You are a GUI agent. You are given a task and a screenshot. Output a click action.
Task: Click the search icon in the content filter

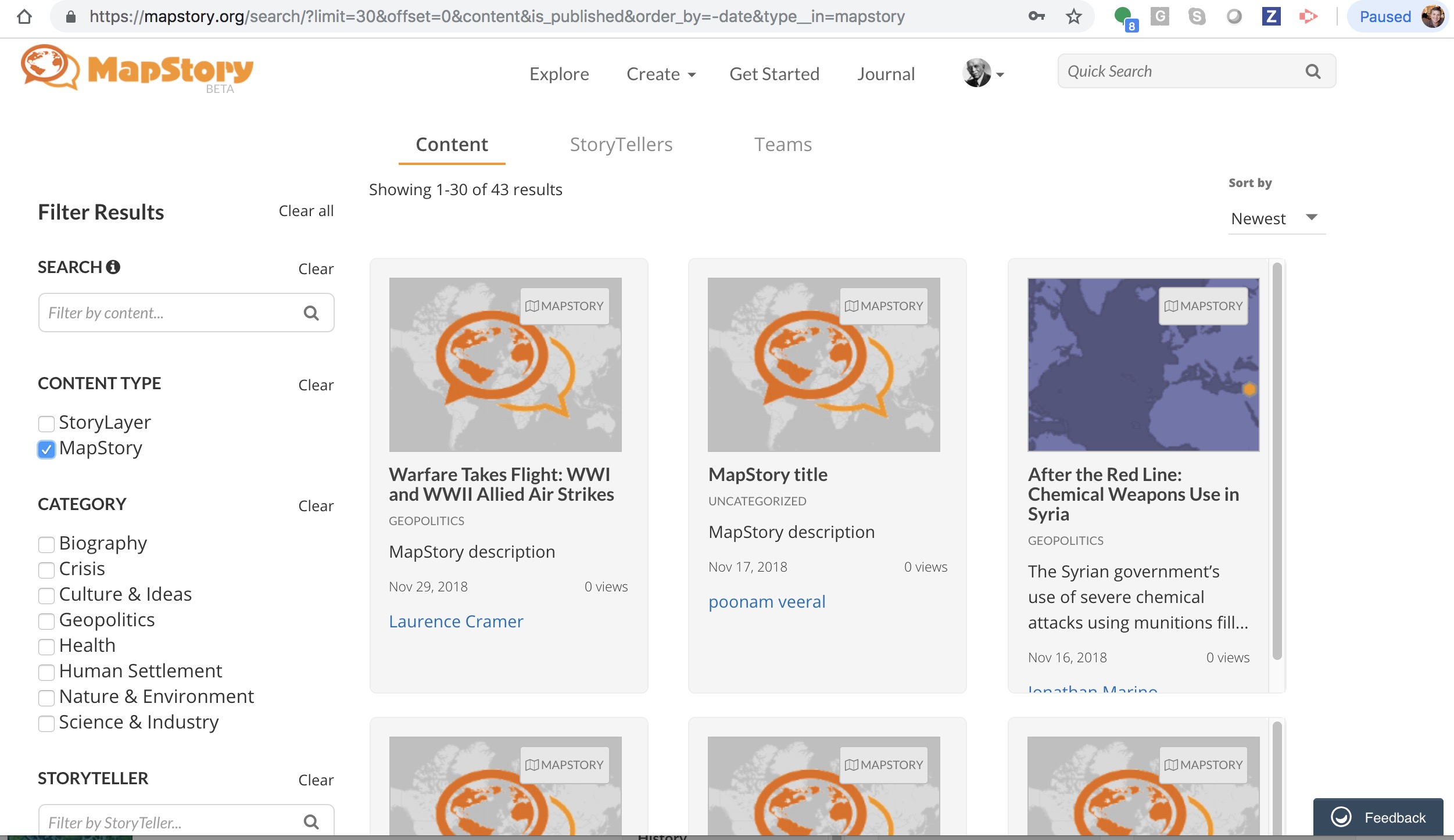coord(311,313)
